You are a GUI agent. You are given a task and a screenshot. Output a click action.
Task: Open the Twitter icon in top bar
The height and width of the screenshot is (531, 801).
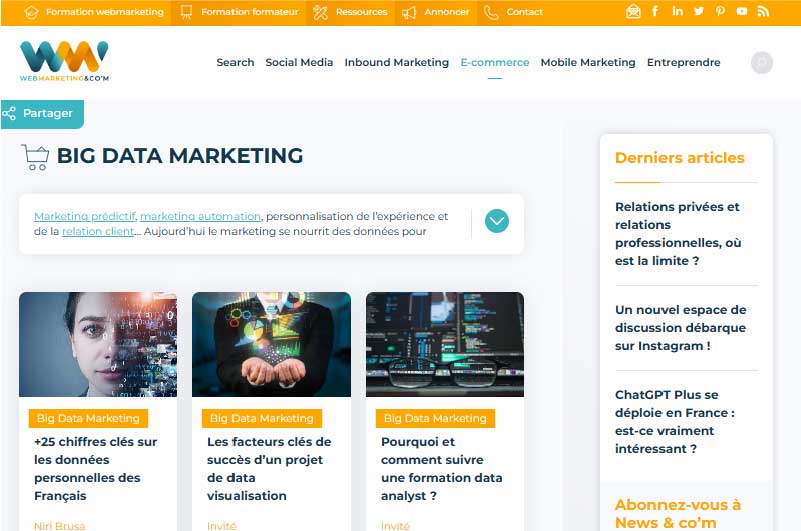698,11
